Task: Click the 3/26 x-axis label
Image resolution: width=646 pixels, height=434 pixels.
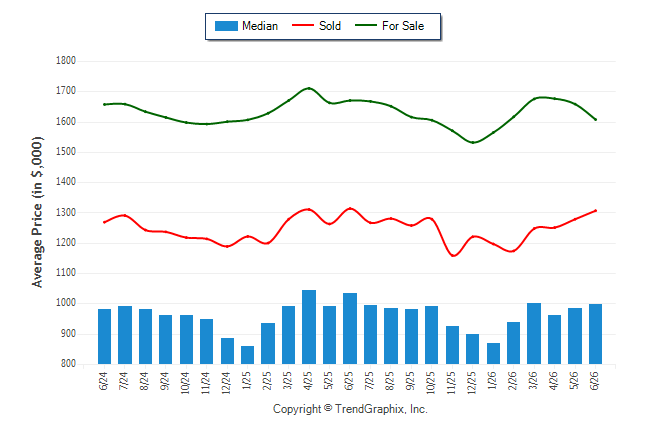Action: [x=534, y=381]
